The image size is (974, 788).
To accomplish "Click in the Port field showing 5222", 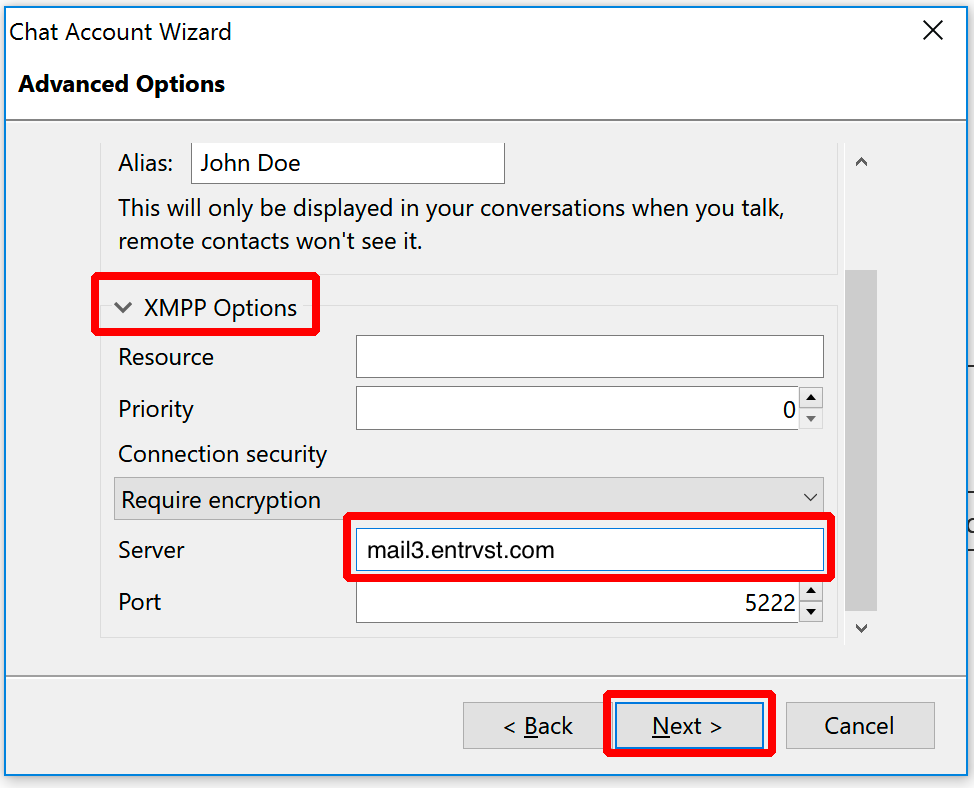I will click(x=577, y=602).
